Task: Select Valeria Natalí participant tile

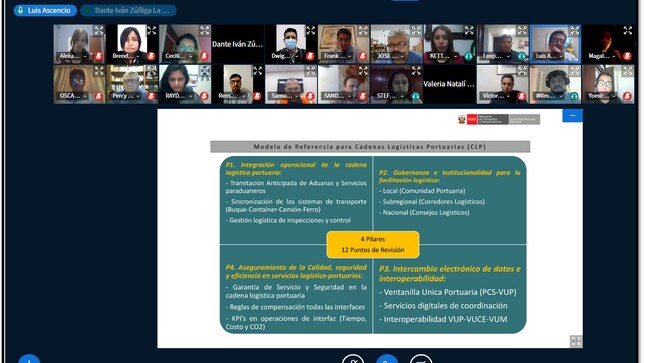Action: coord(449,84)
